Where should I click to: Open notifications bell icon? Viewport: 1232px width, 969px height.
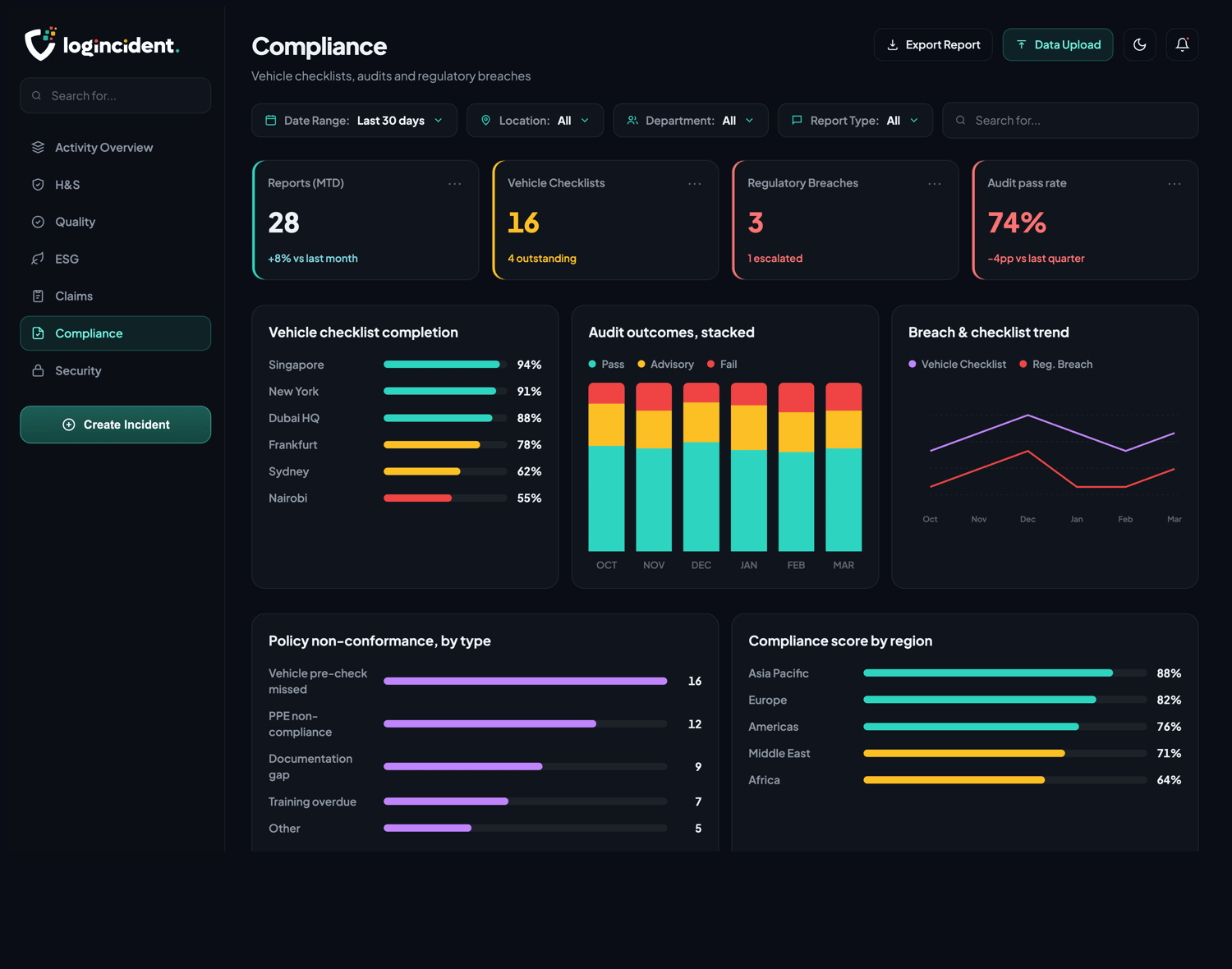[x=1182, y=44]
